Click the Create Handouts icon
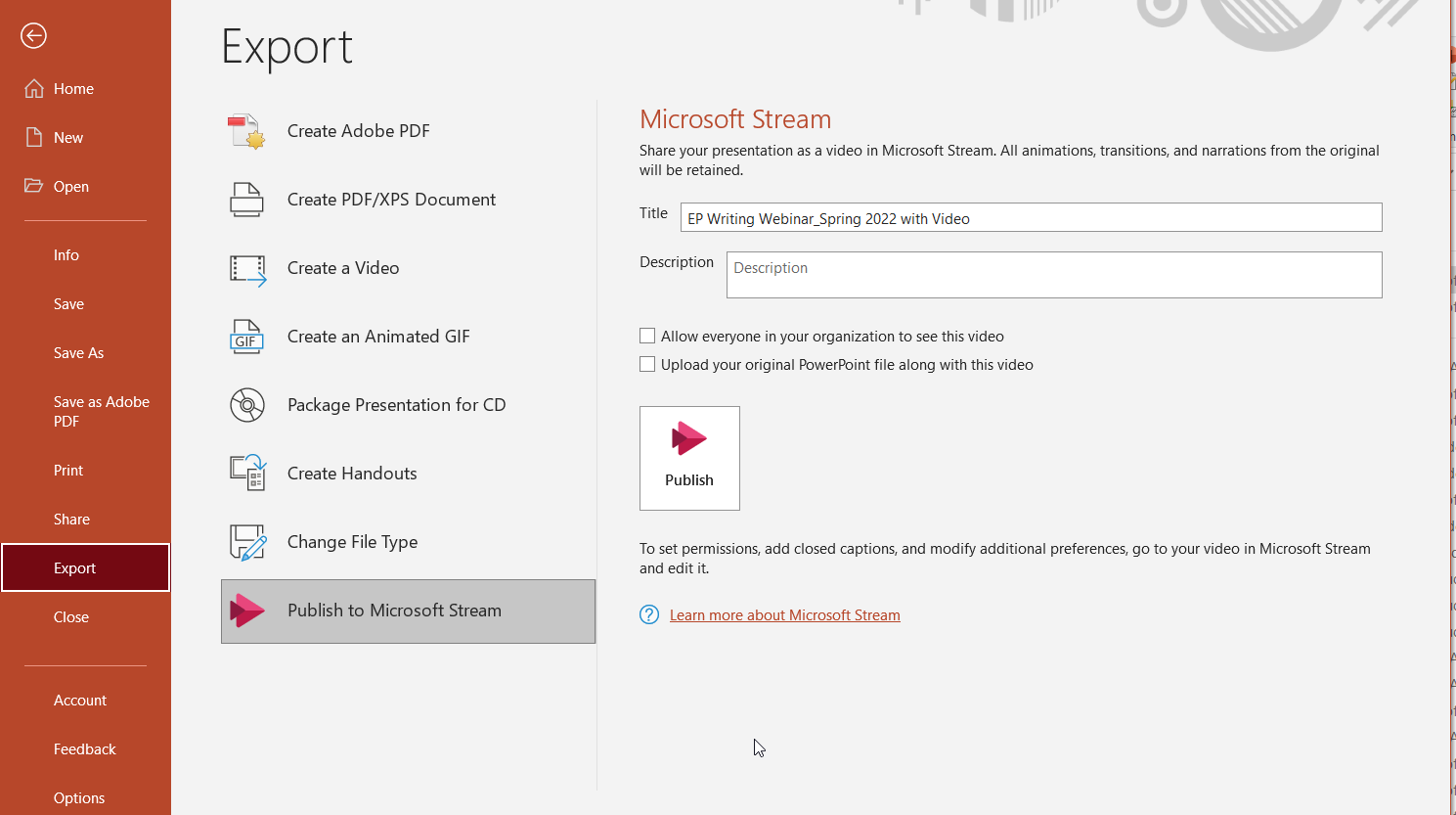 (x=247, y=473)
